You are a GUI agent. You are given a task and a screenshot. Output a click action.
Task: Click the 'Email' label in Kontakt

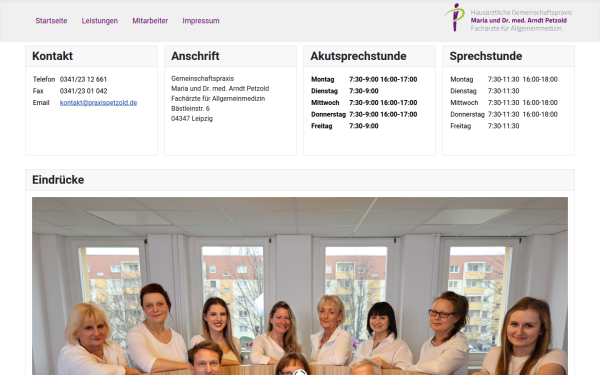tap(41, 103)
